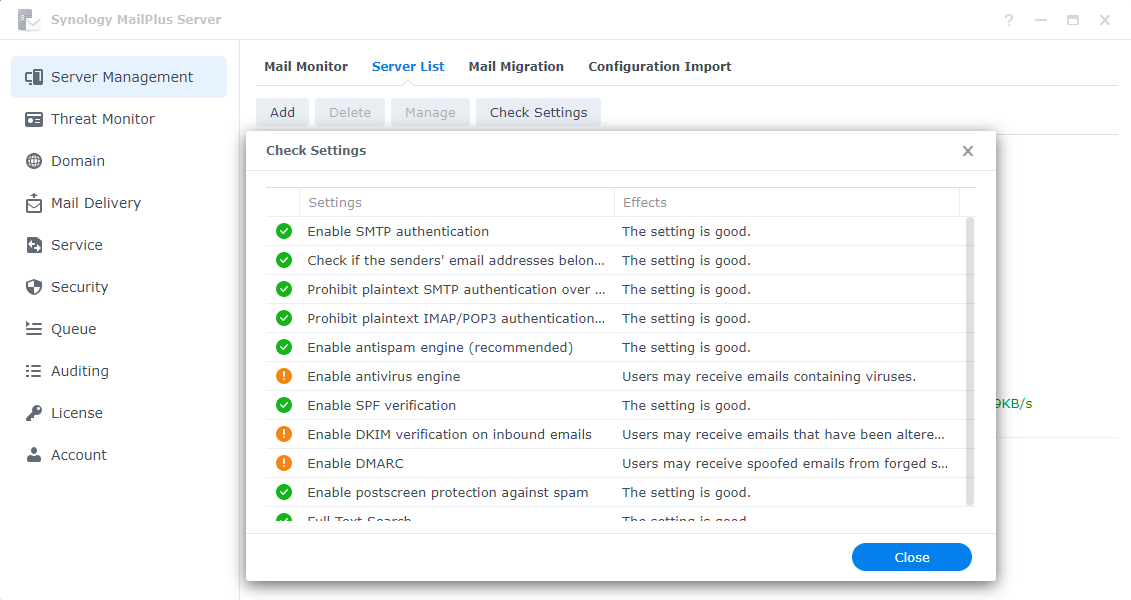Open the Service section
This screenshot has width=1131, height=600.
coord(76,244)
